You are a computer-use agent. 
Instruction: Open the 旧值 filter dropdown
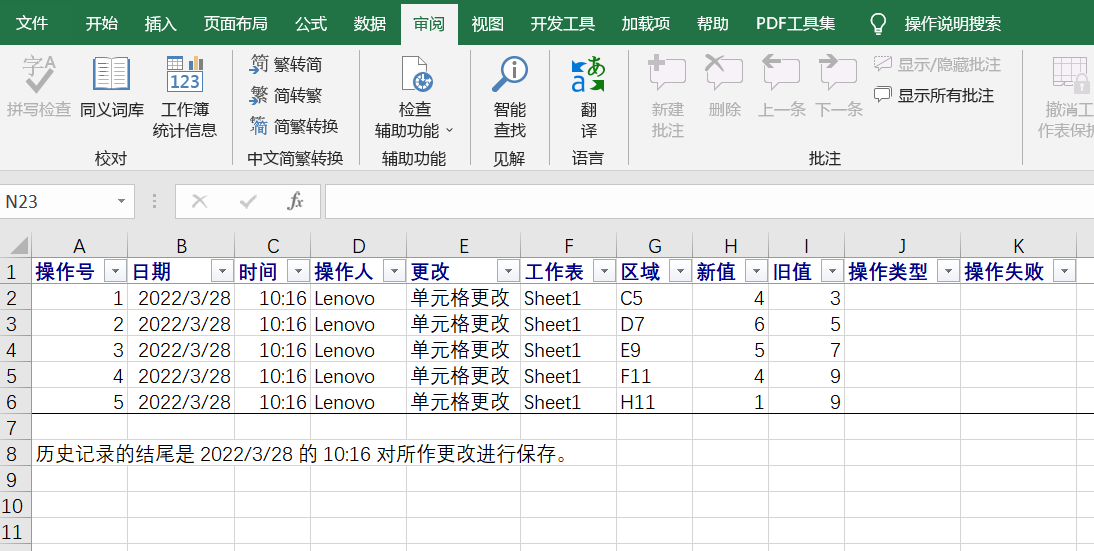[x=832, y=271]
